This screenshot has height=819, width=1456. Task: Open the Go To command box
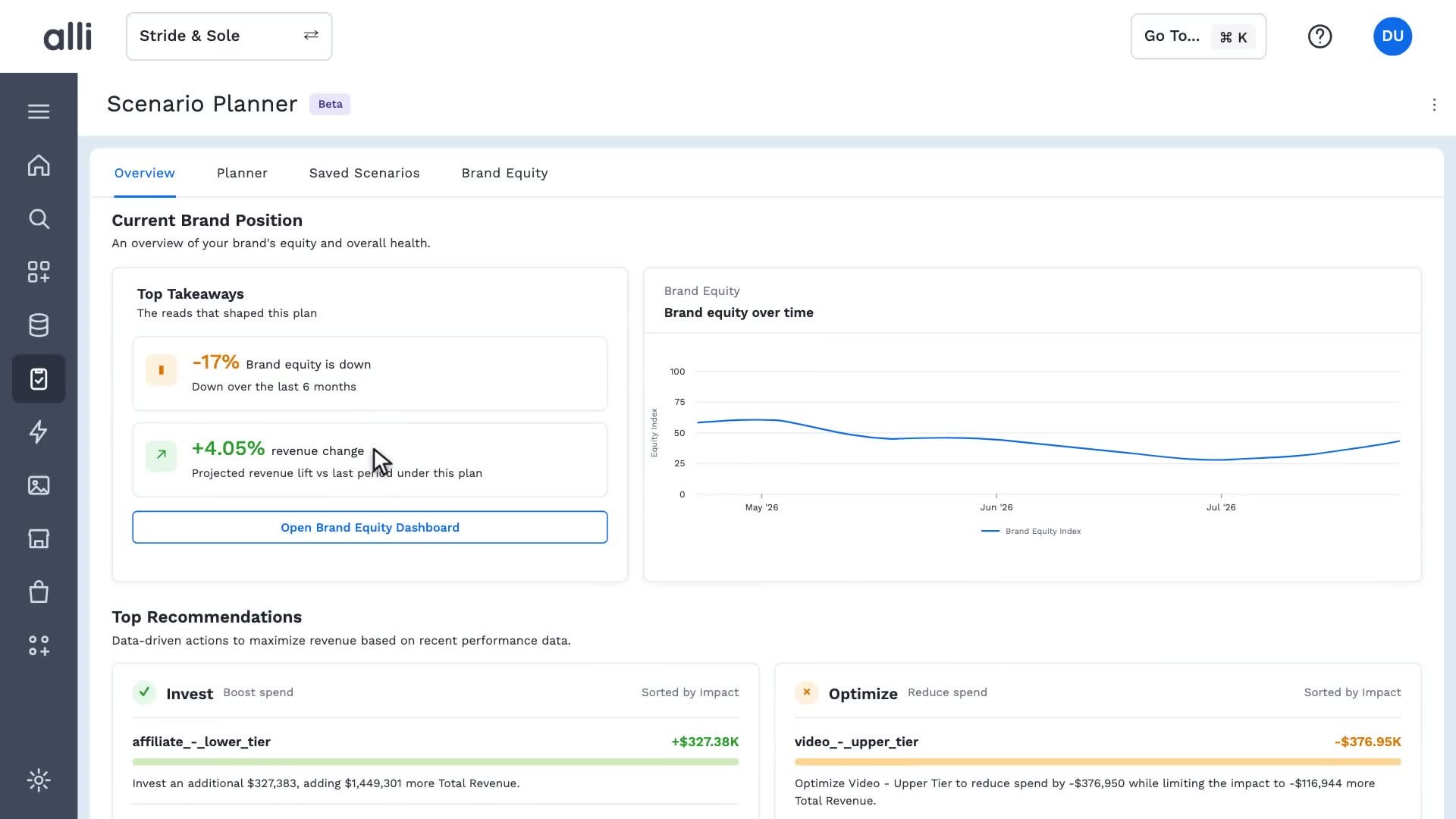(x=1198, y=36)
